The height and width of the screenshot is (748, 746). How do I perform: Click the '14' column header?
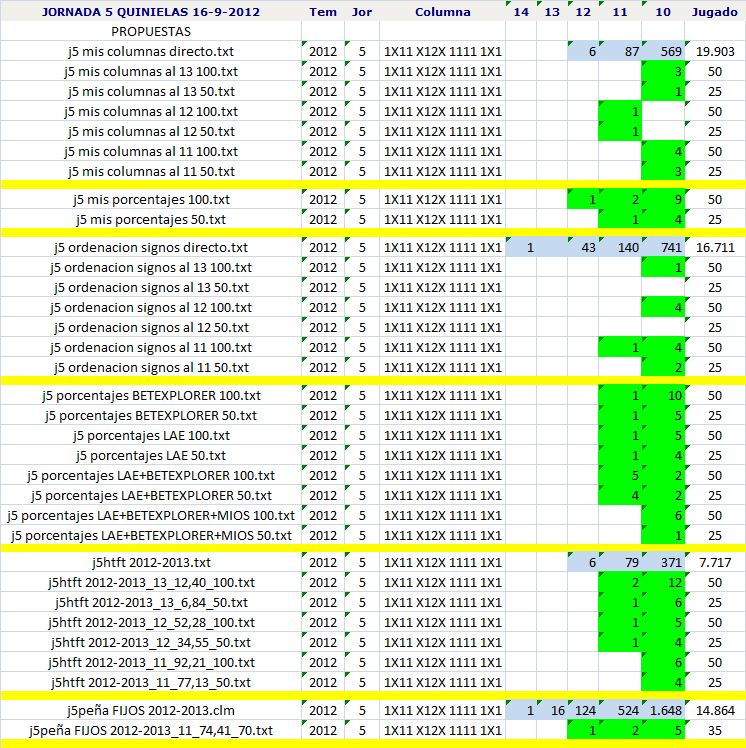(x=521, y=11)
